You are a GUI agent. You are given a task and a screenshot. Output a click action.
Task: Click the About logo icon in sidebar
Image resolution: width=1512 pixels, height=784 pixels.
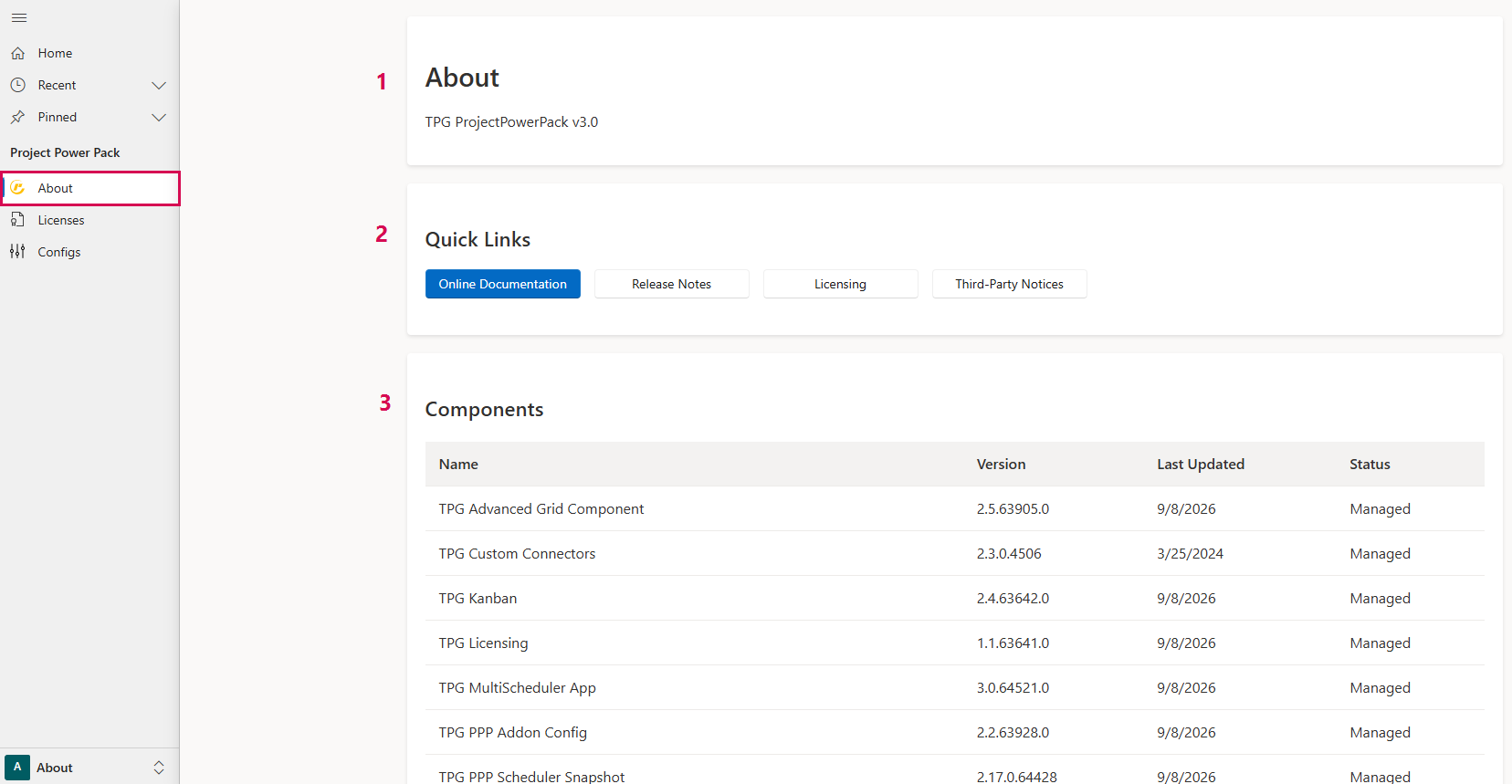[17, 188]
